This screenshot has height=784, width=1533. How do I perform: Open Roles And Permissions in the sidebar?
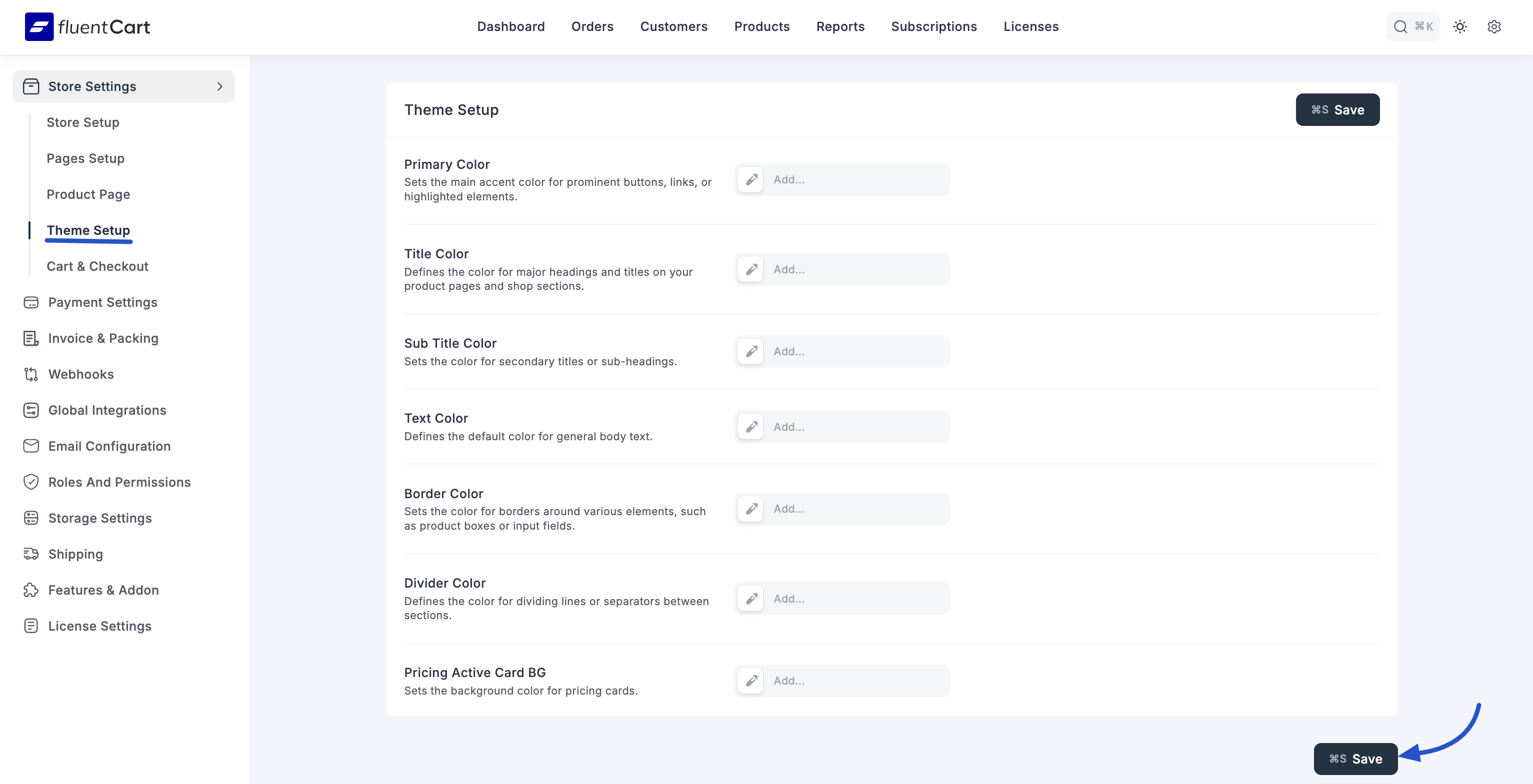coord(119,482)
